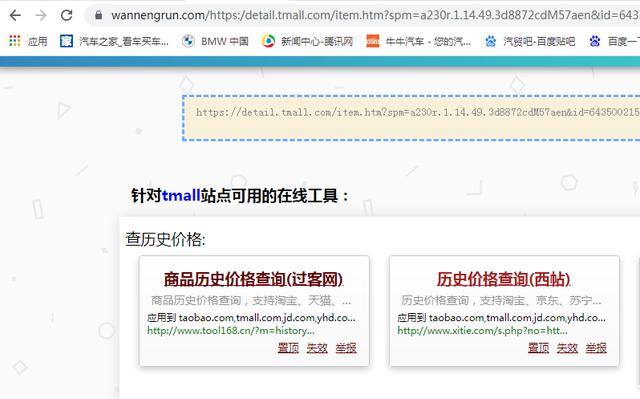This screenshot has width=640, height=399.
Task: Open the 应用 apps grid icon
Action: [15, 40]
